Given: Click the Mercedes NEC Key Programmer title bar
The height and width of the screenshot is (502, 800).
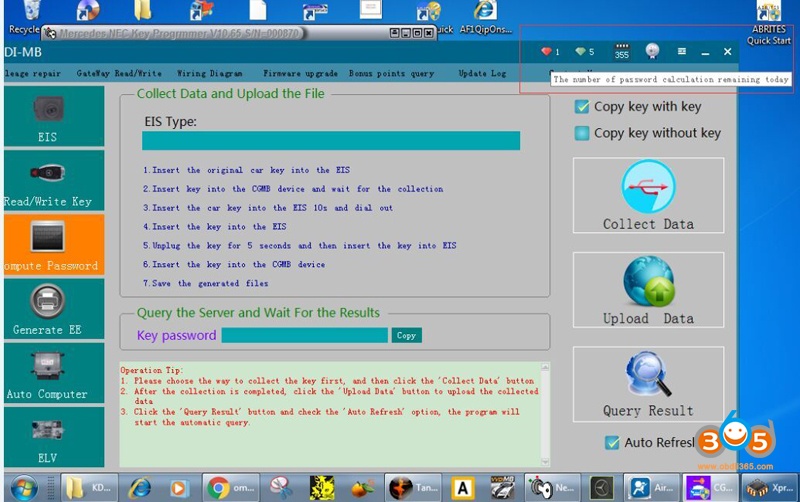Looking at the screenshot, I should (239, 33).
